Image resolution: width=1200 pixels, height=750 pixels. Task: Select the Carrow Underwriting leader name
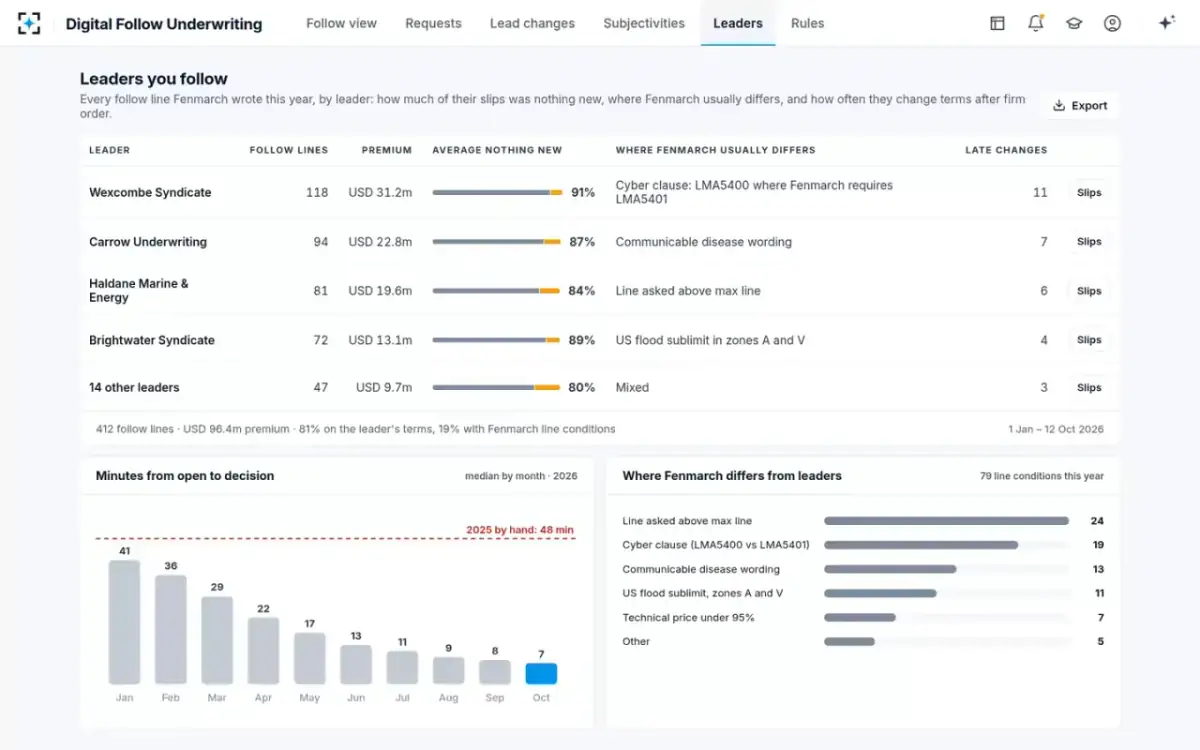[148, 242]
